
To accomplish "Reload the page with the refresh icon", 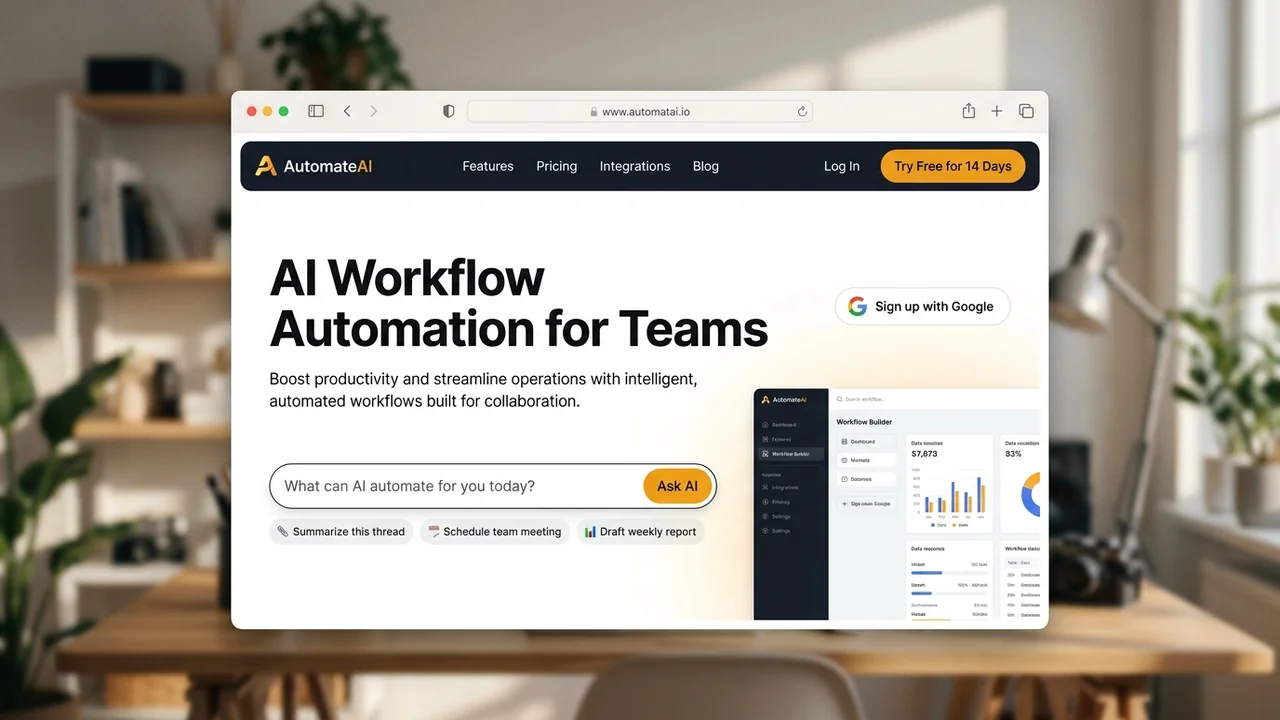I will [802, 112].
